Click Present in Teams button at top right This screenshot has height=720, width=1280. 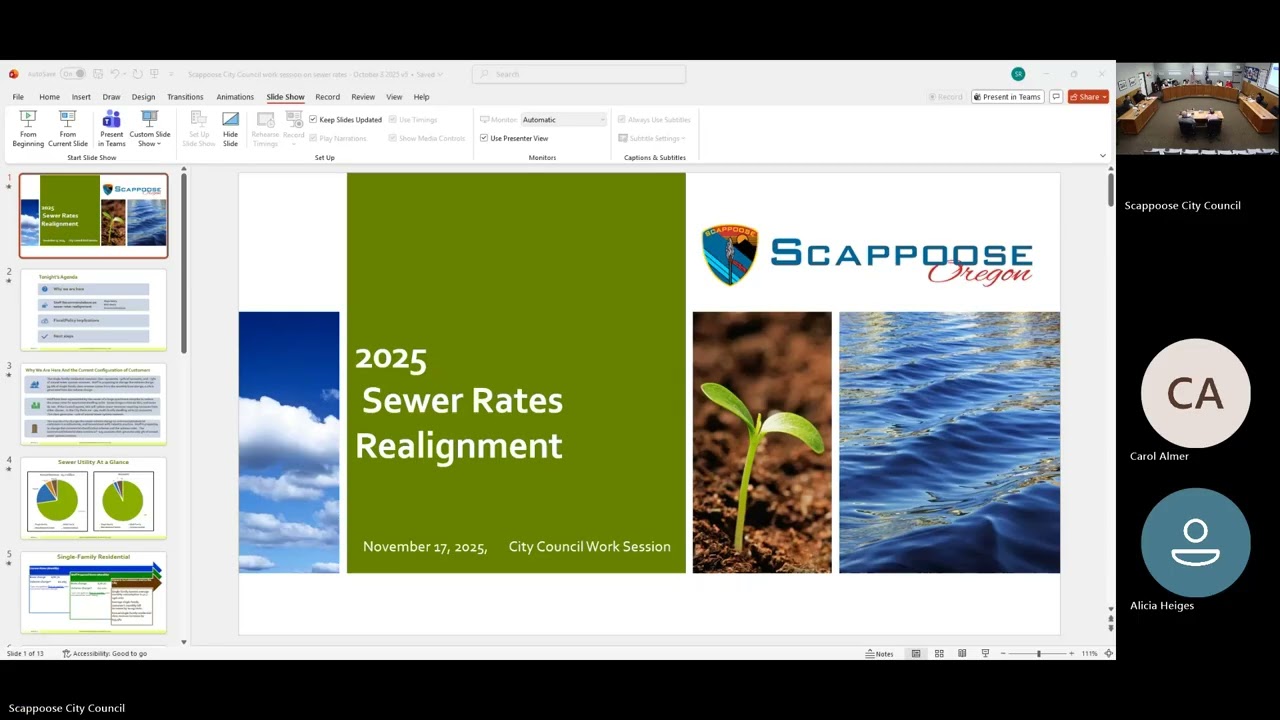[1007, 97]
